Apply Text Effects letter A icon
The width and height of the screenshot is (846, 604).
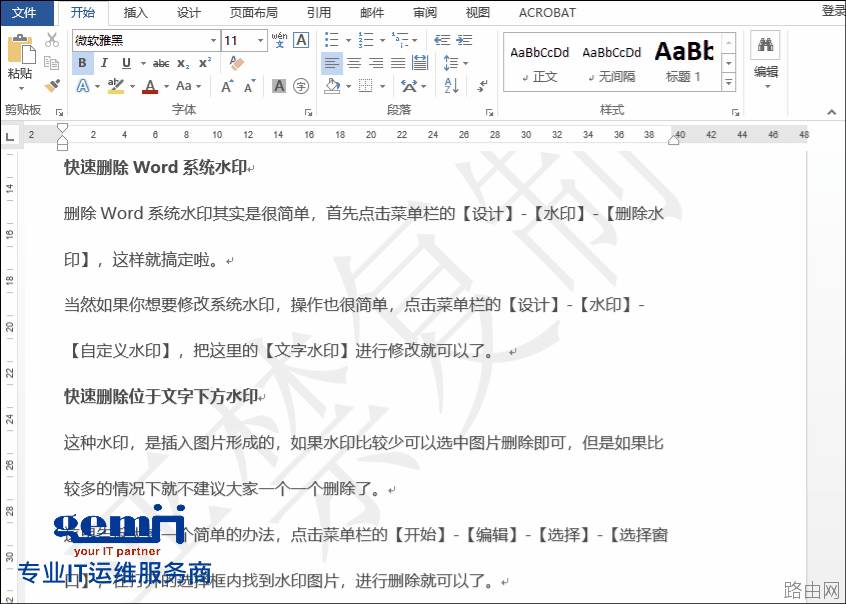(83, 86)
